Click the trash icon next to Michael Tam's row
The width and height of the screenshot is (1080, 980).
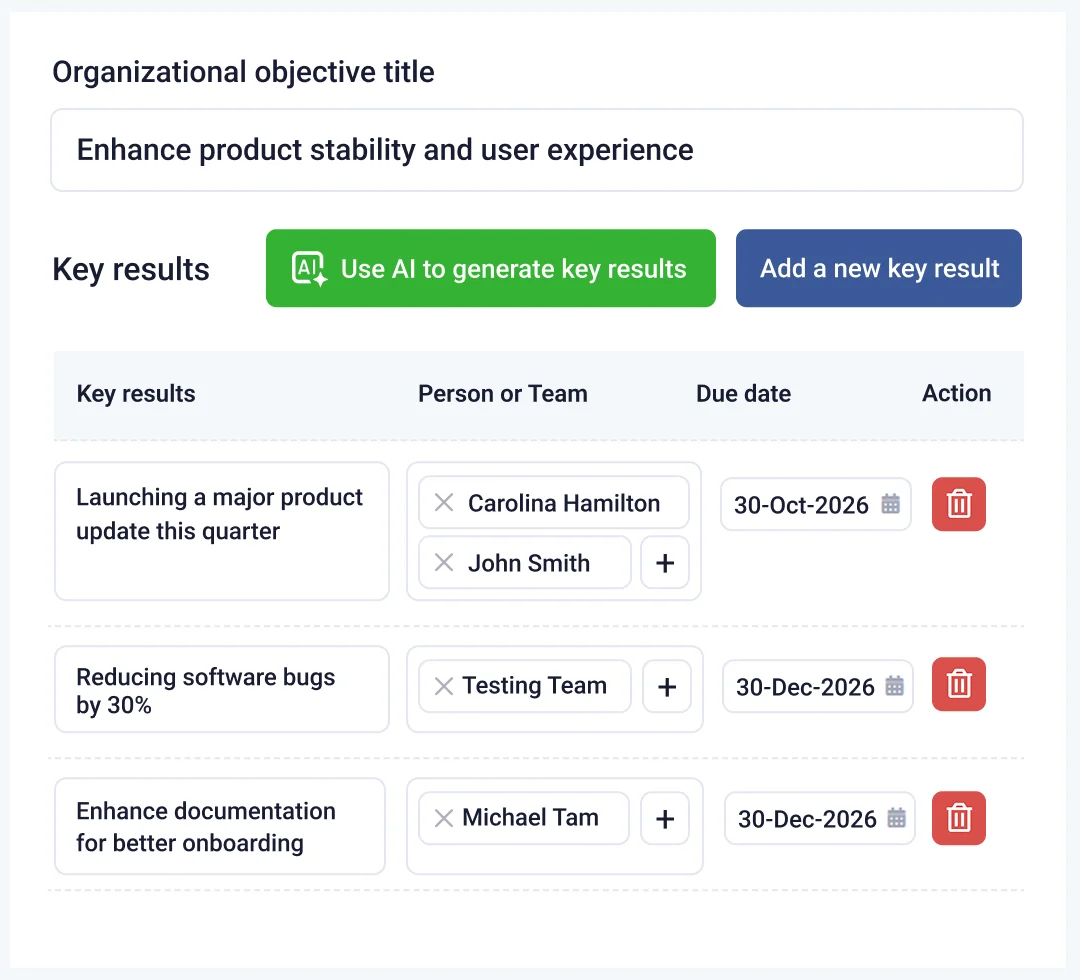point(958,818)
